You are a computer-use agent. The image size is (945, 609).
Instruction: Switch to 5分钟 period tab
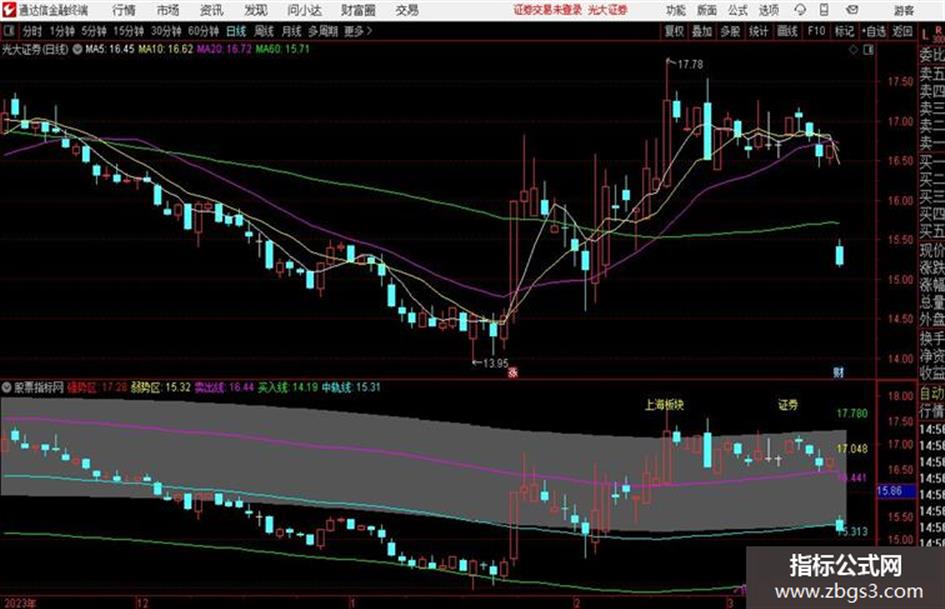click(x=93, y=31)
